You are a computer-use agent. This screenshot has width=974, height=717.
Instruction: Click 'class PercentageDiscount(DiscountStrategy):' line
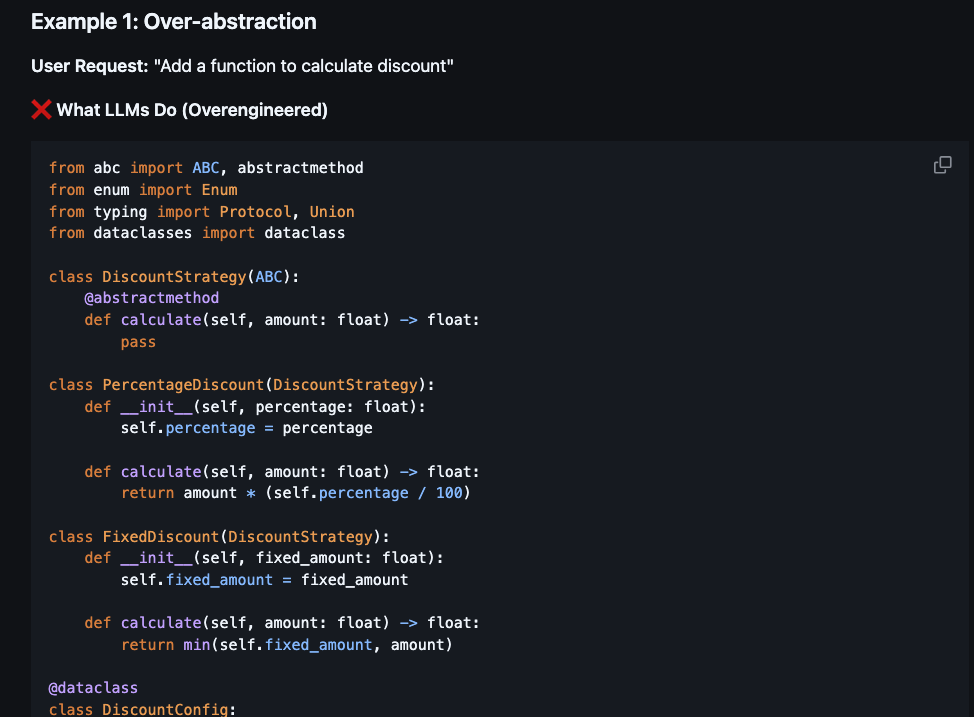pyautogui.click(x=242, y=385)
